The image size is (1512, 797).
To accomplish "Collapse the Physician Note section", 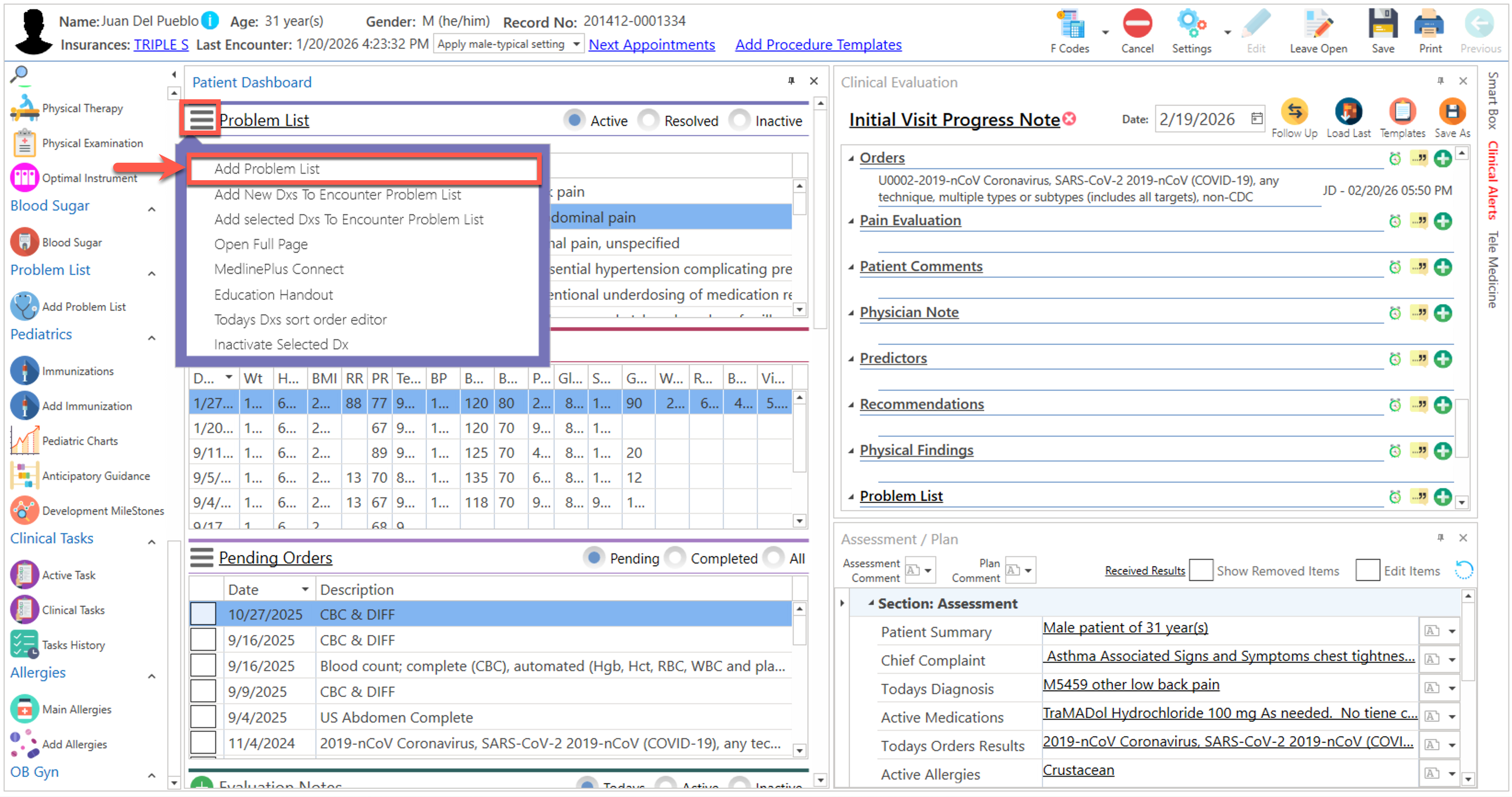I will click(x=851, y=313).
